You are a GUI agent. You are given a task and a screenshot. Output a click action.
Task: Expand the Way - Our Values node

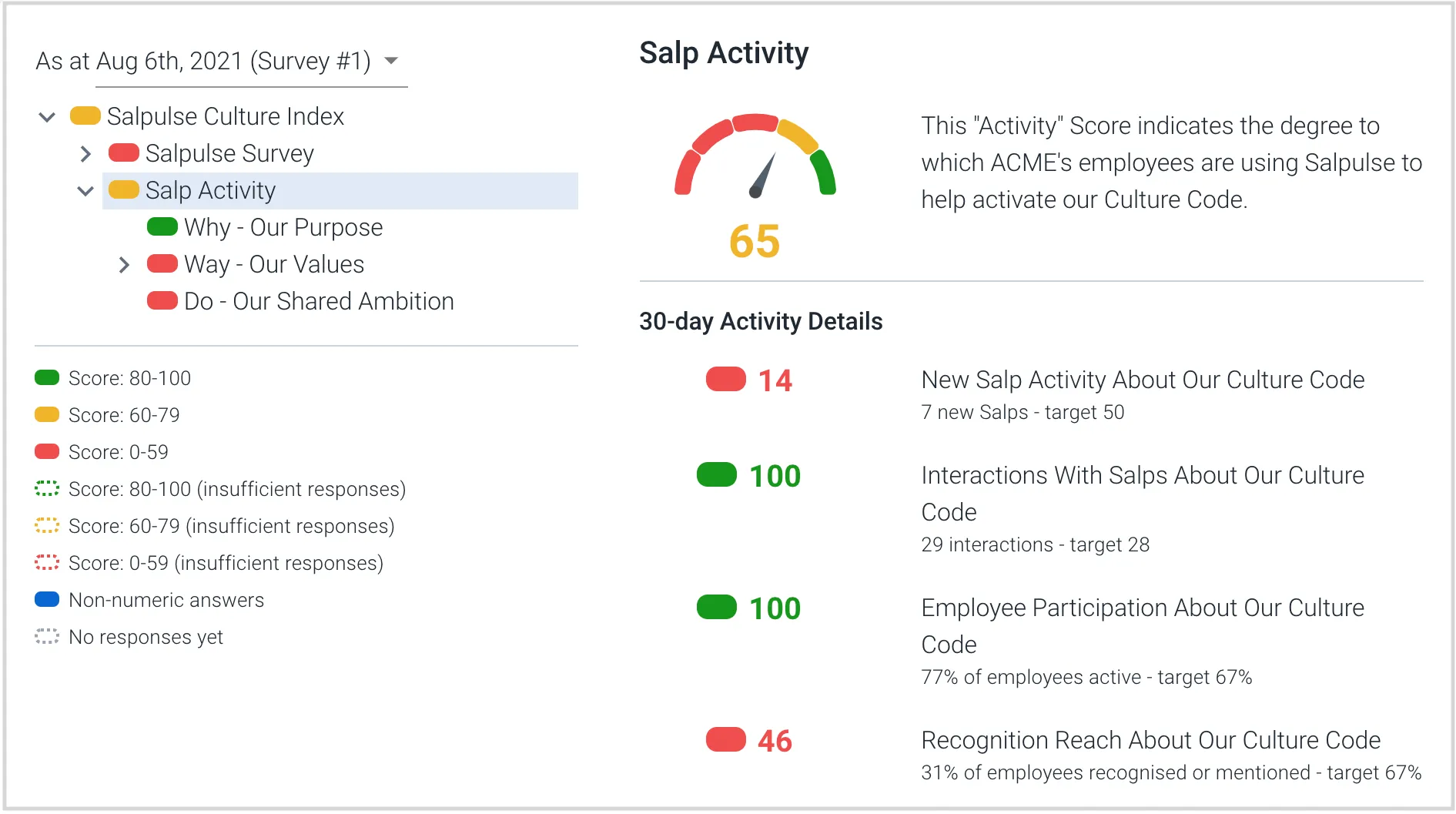[124, 265]
